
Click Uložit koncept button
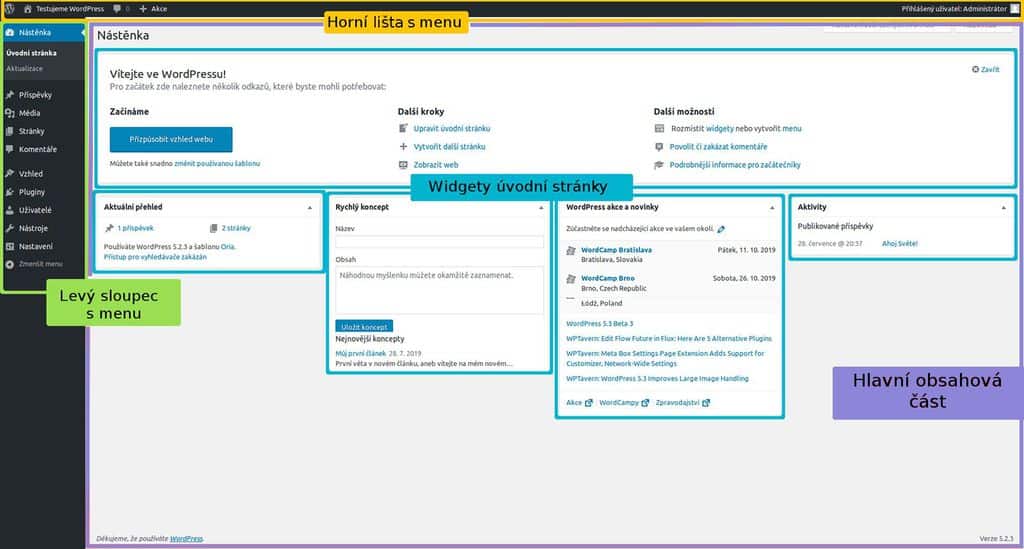(x=364, y=326)
